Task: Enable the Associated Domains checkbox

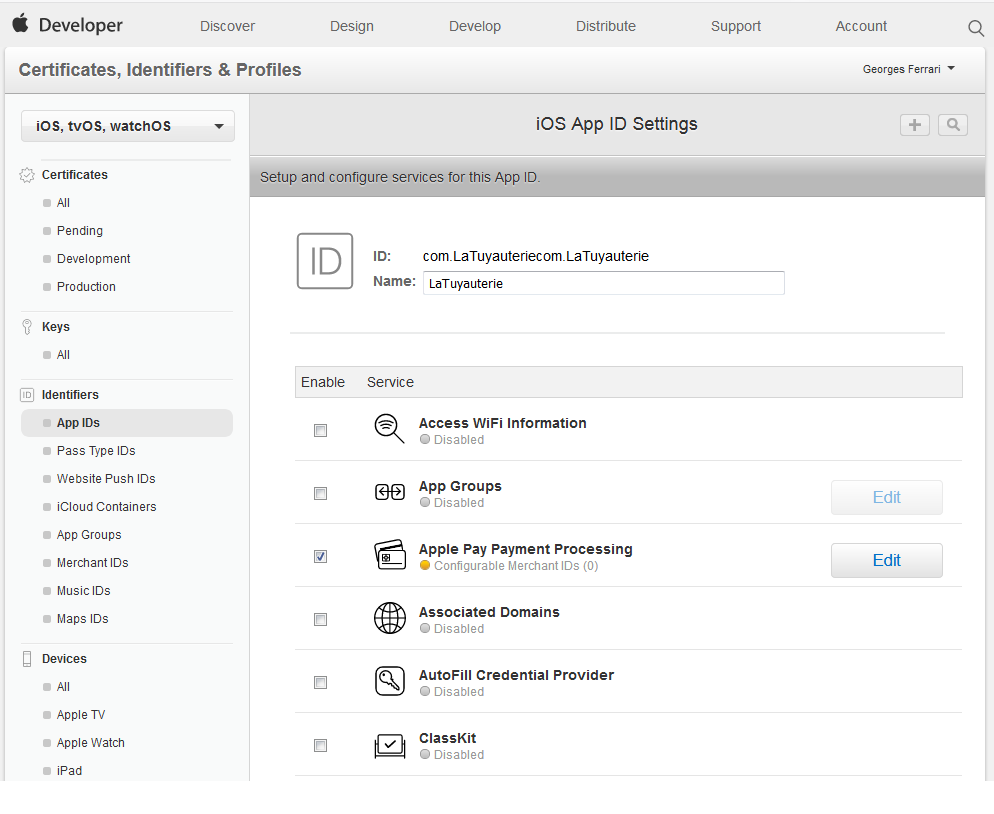Action: pos(320,620)
